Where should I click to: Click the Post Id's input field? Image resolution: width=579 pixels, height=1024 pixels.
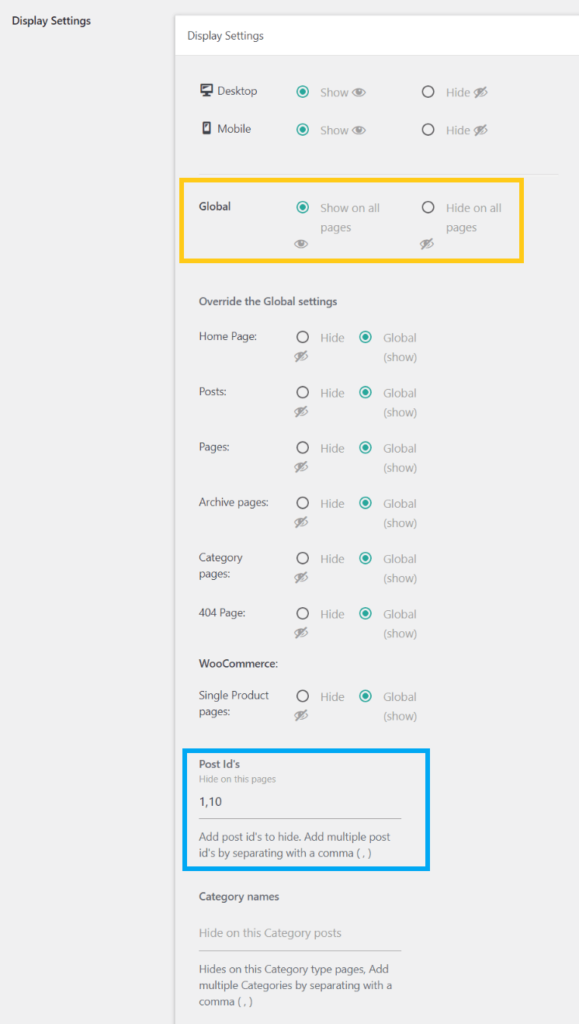[x=300, y=802]
